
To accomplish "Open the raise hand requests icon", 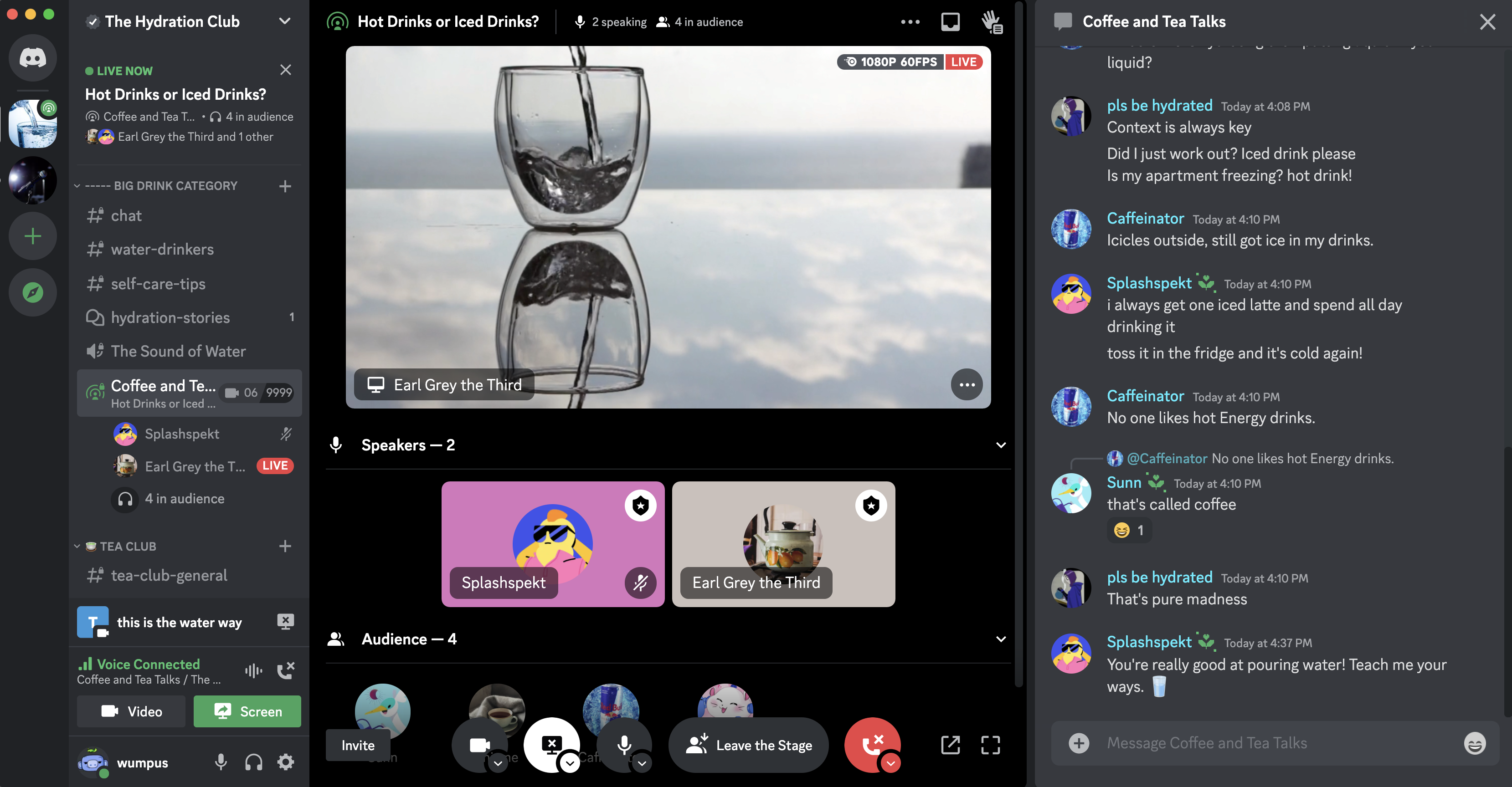I will click(992, 22).
